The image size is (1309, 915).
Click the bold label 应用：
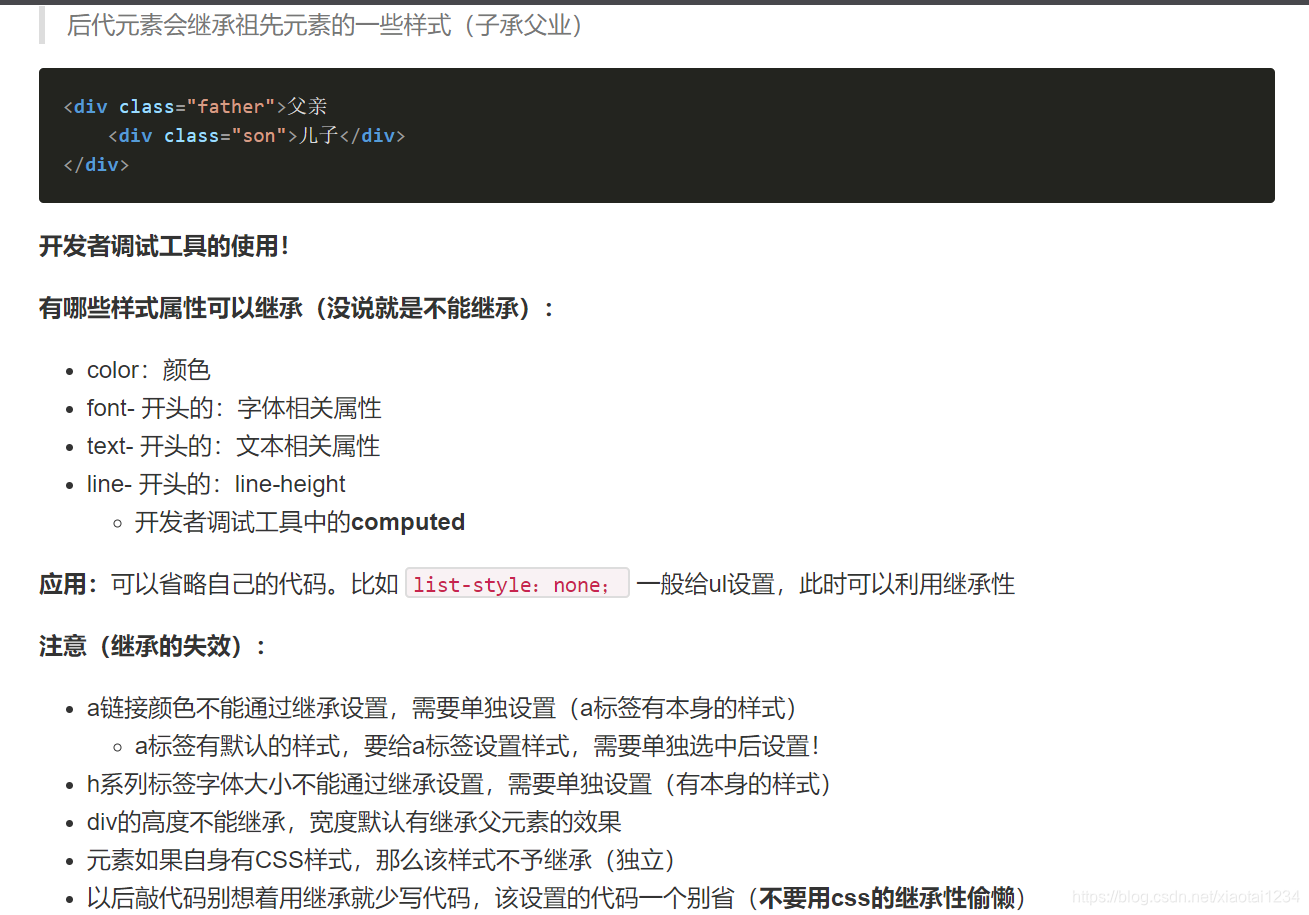click(69, 584)
